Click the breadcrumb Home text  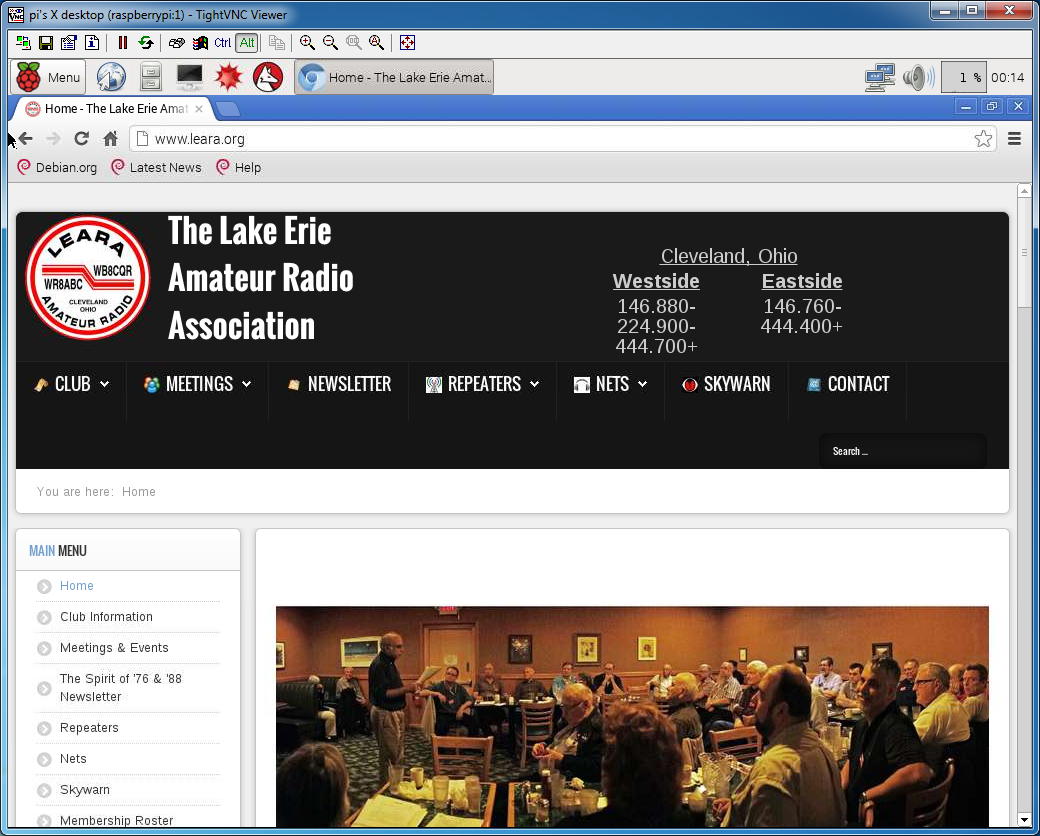point(139,492)
